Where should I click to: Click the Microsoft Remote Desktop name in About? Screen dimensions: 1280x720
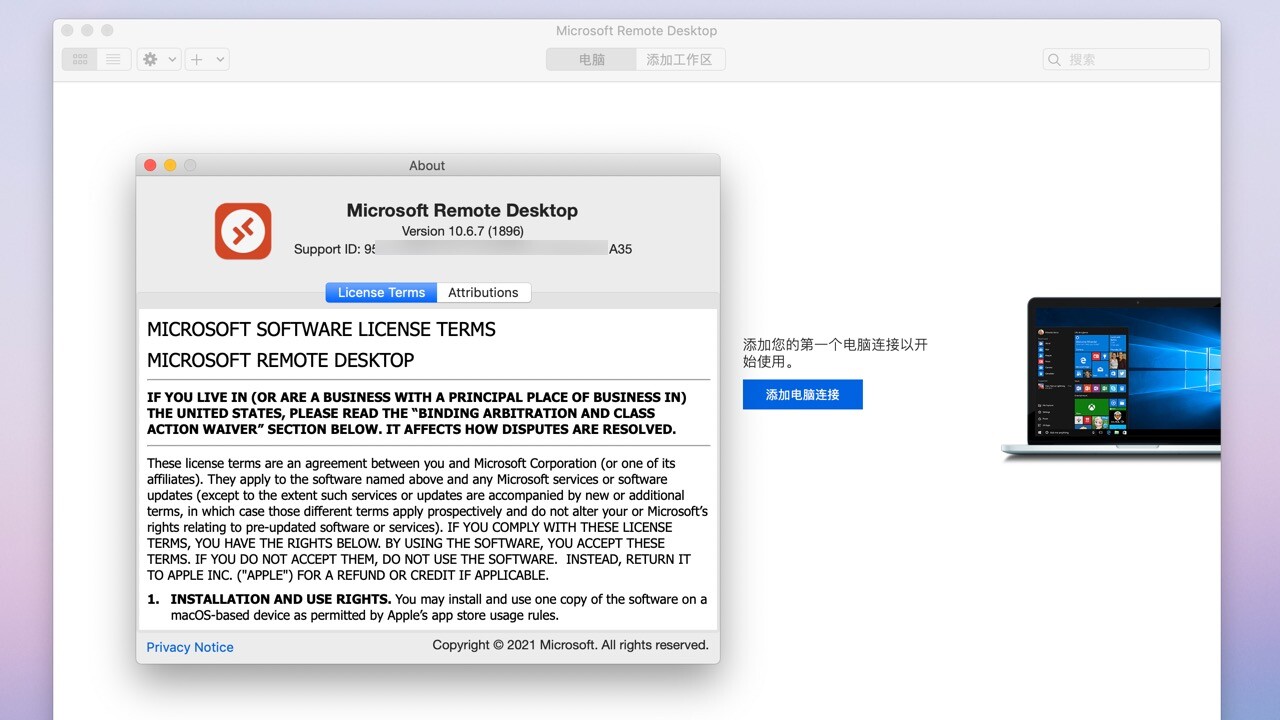tap(462, 210)
